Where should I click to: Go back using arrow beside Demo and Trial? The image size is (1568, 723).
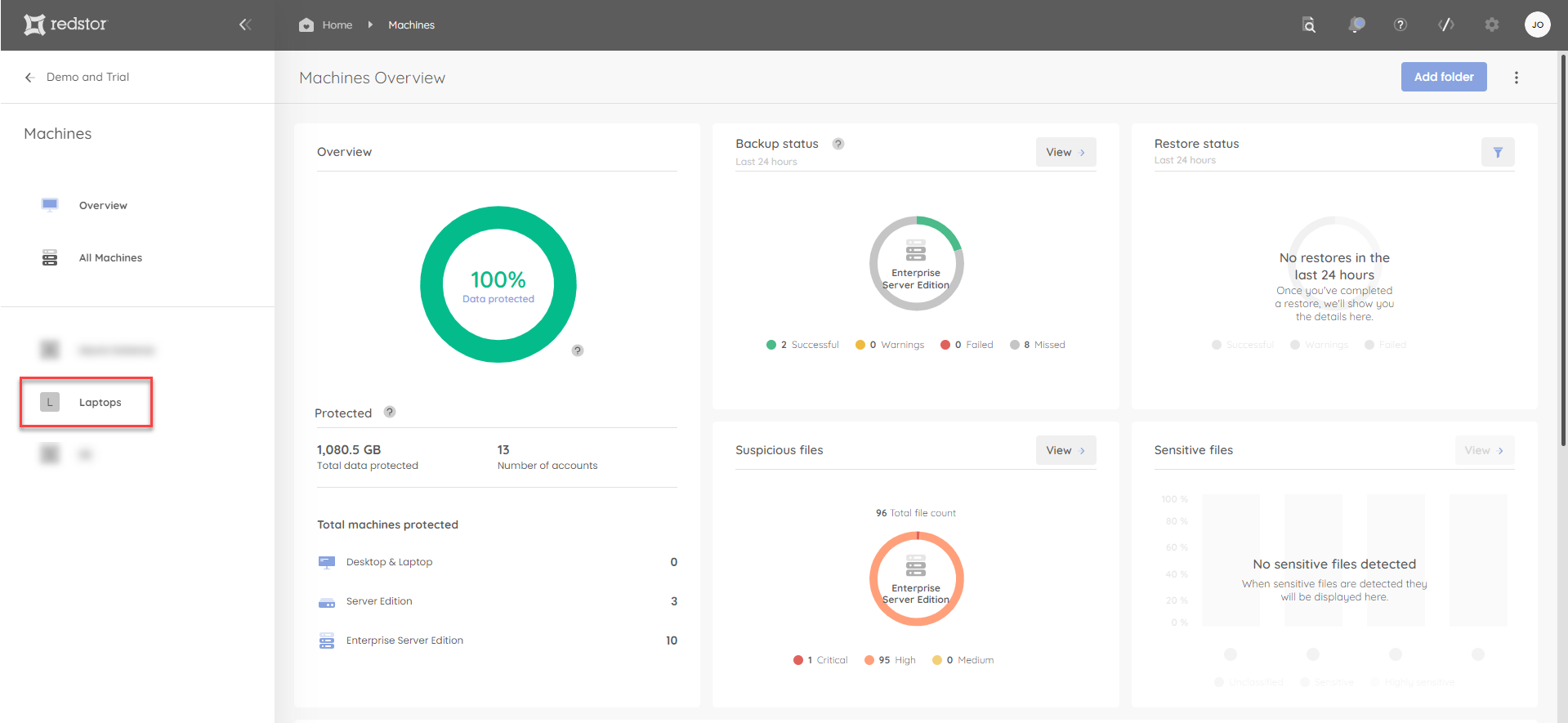coord(29,78)
